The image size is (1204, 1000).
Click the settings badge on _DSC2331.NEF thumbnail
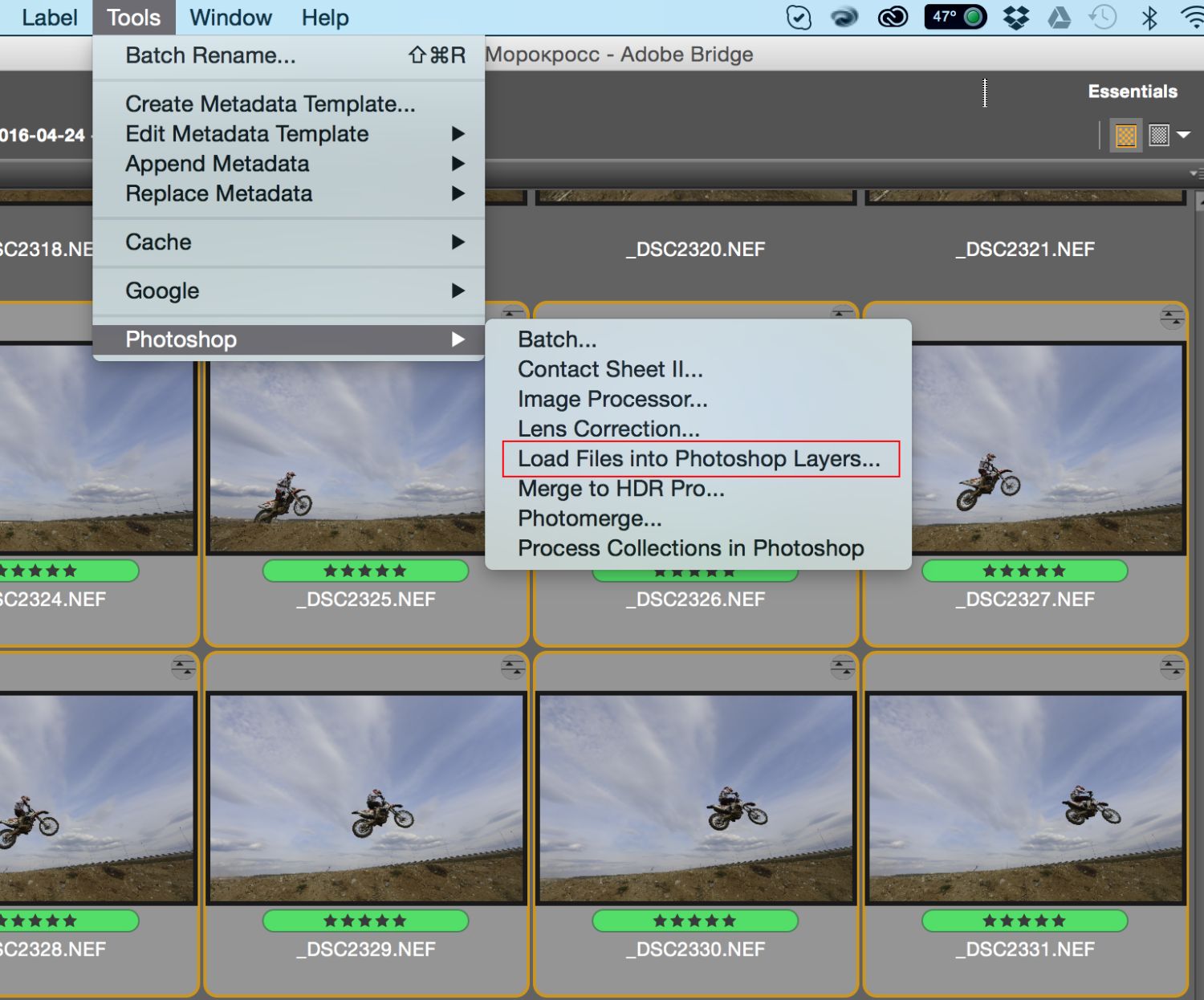tap(1172, 667)
